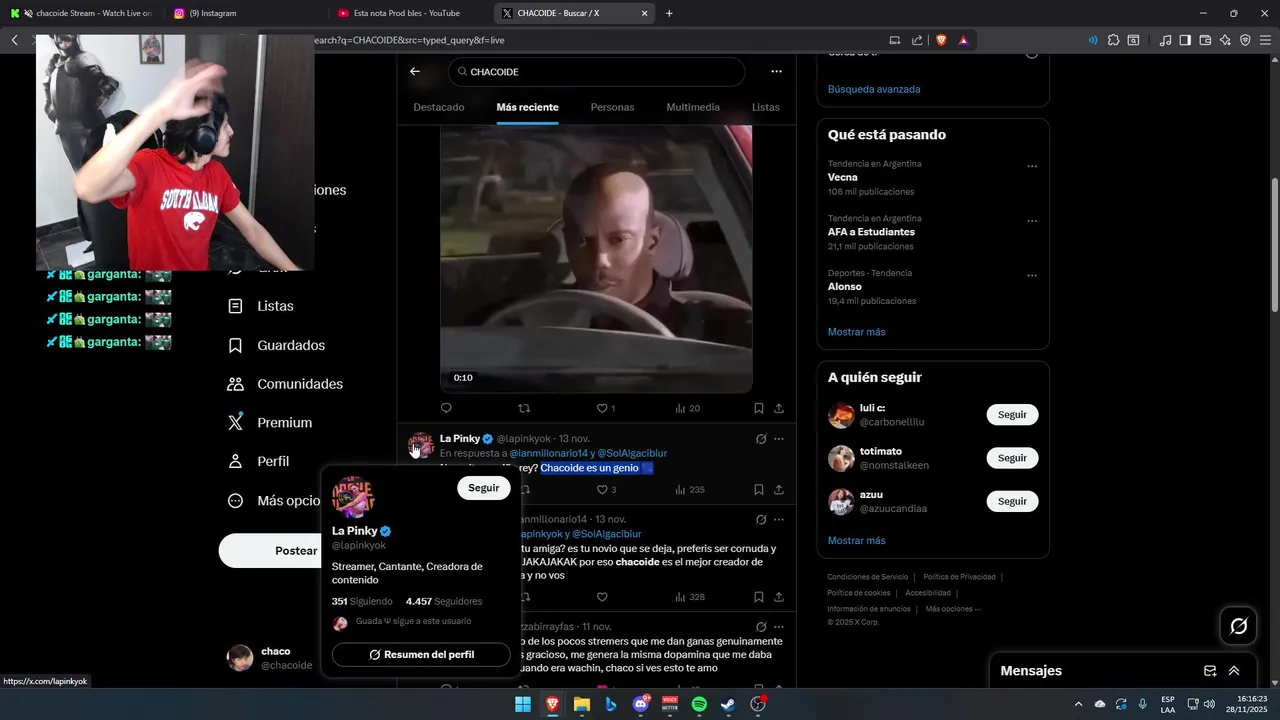The width and height of the screenshot is (1280, 720).
Task: Follow luli c: suggested account
Action: coord(1012,415)
